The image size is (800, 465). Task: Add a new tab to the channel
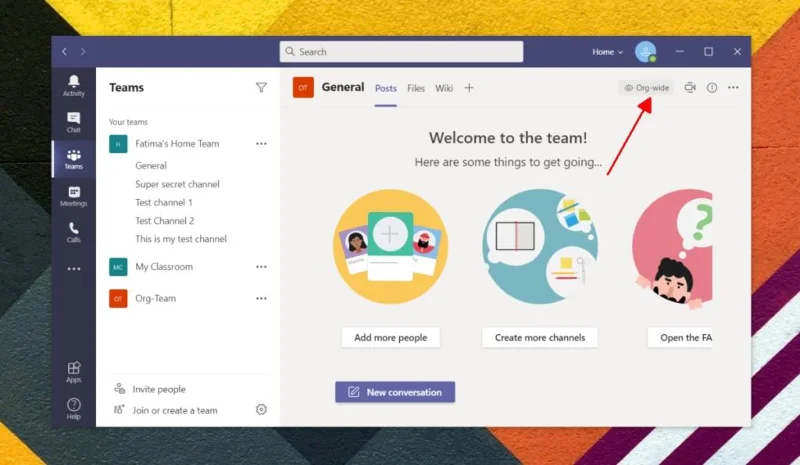pos(469,88)
